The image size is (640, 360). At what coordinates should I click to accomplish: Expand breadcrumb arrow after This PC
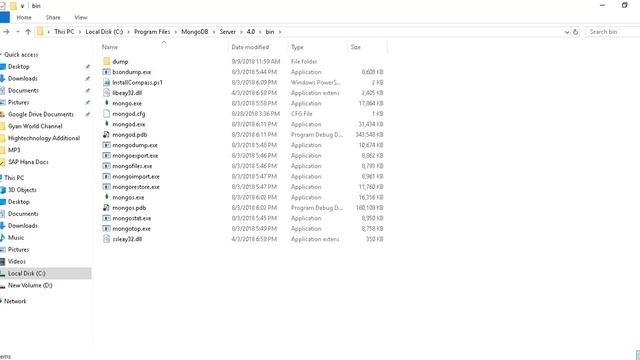(x=80, y=32)
